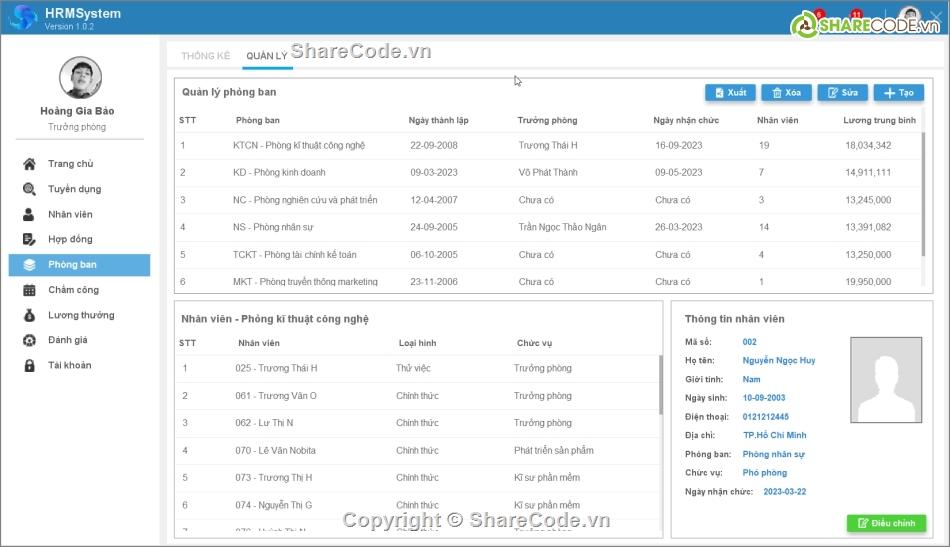Click the Tạo create button

898,92
